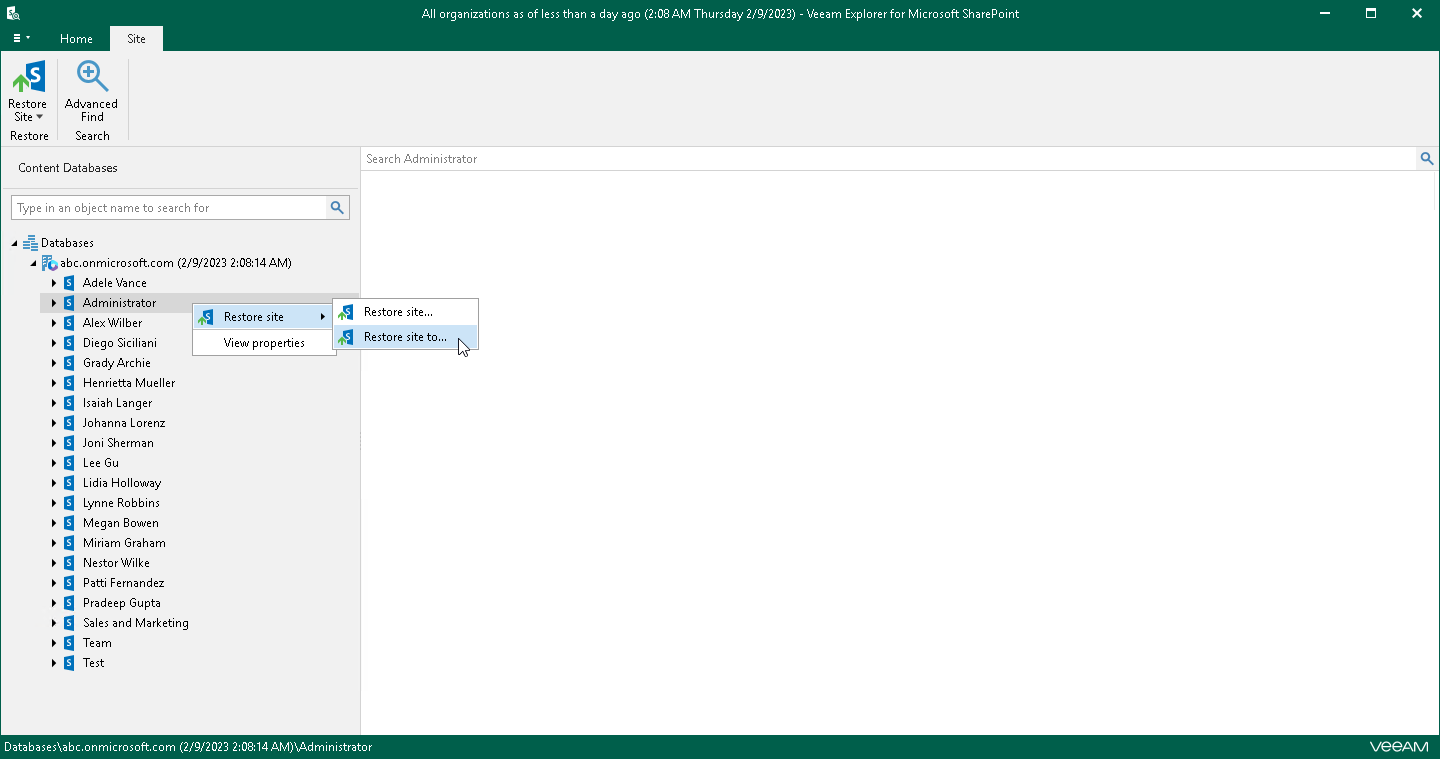The height and width of the screenshot is (759, 1440).
Task: Expand the Lee Gu site node
Action: tap(55, 462)
